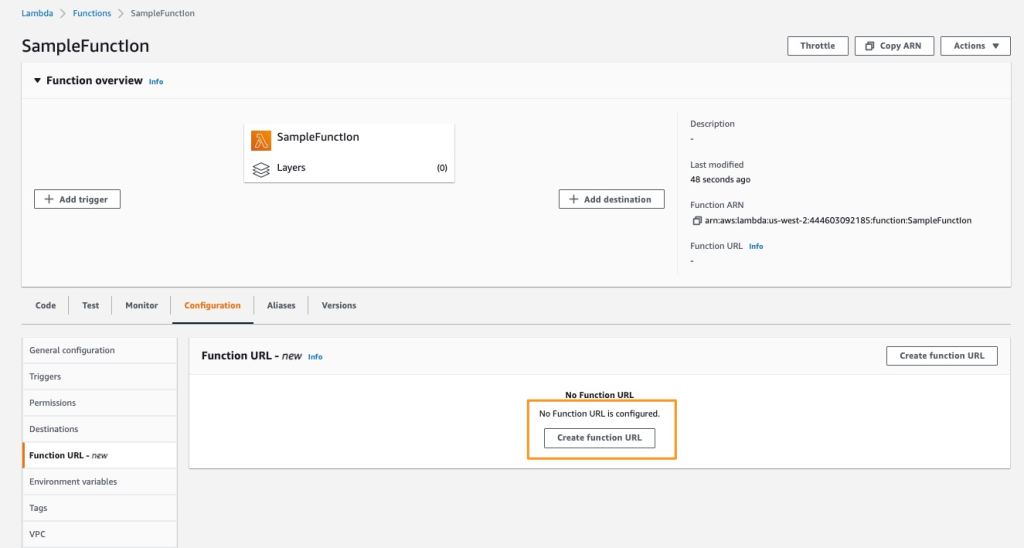The width and height of the screenshot is (1024, 548).
Task: Click the Functions breadcrumb link
Action: pyautogui.click(x=92, y=13)
